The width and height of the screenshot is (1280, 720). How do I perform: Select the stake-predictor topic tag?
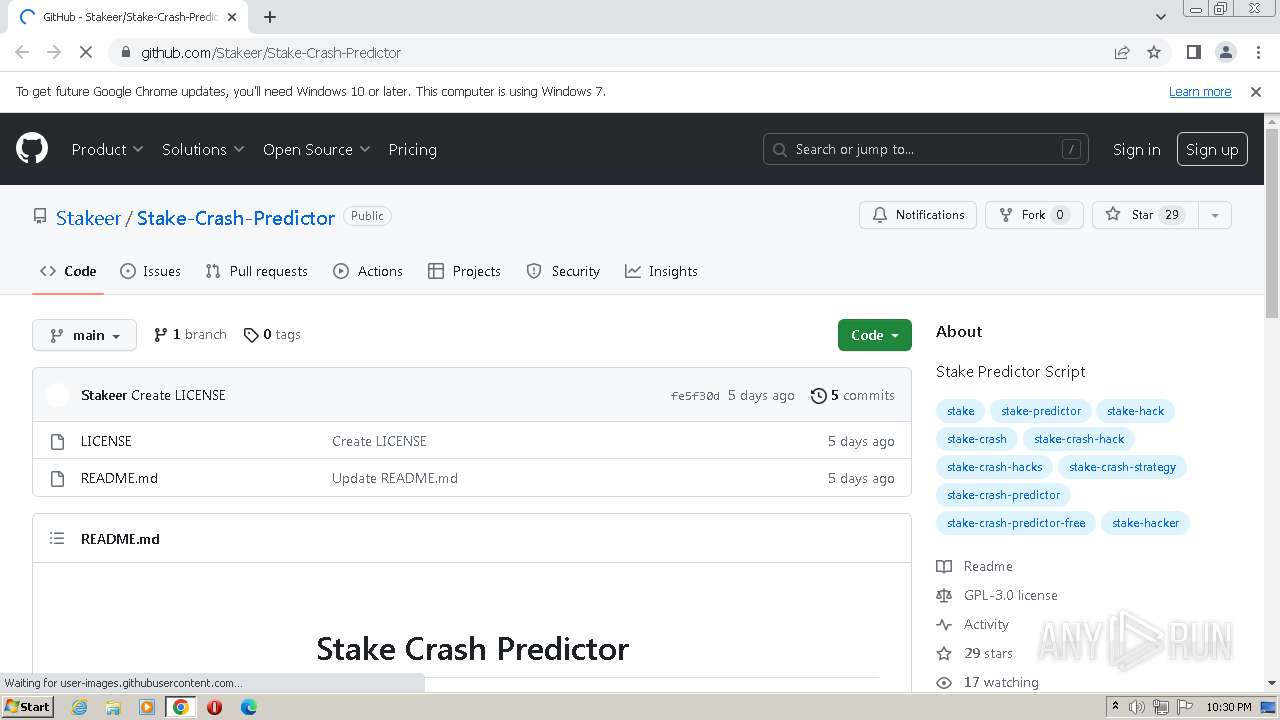(1041, 411)
